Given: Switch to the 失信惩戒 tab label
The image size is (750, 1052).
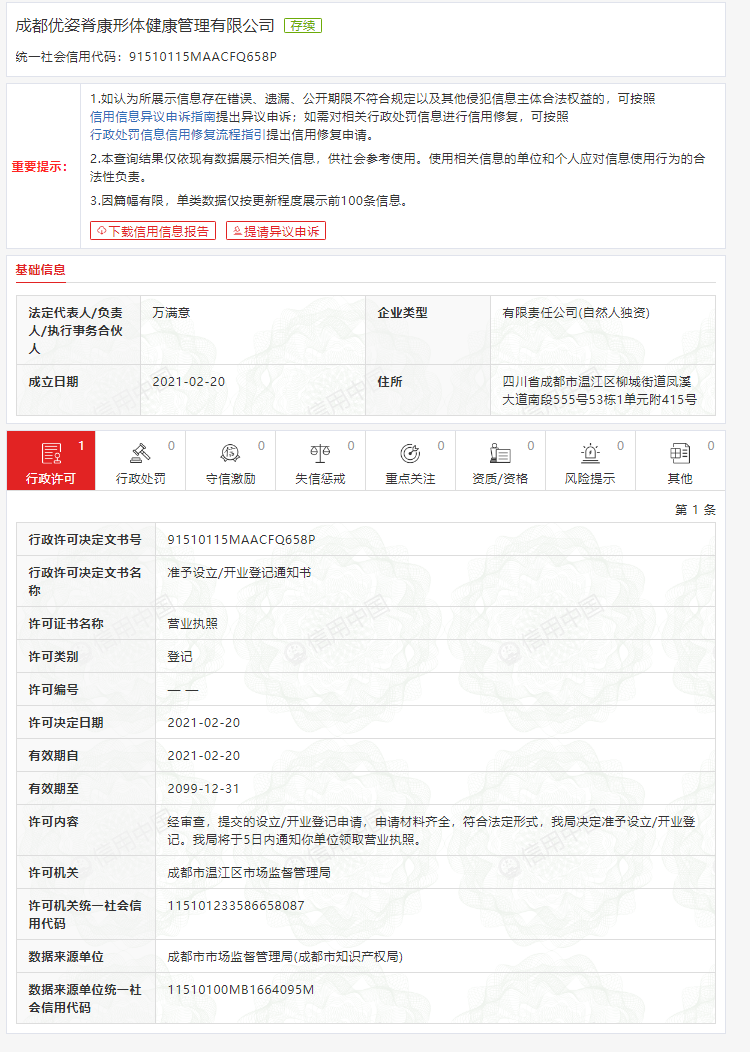Looking at the screenshot, I should coord(320,478).
